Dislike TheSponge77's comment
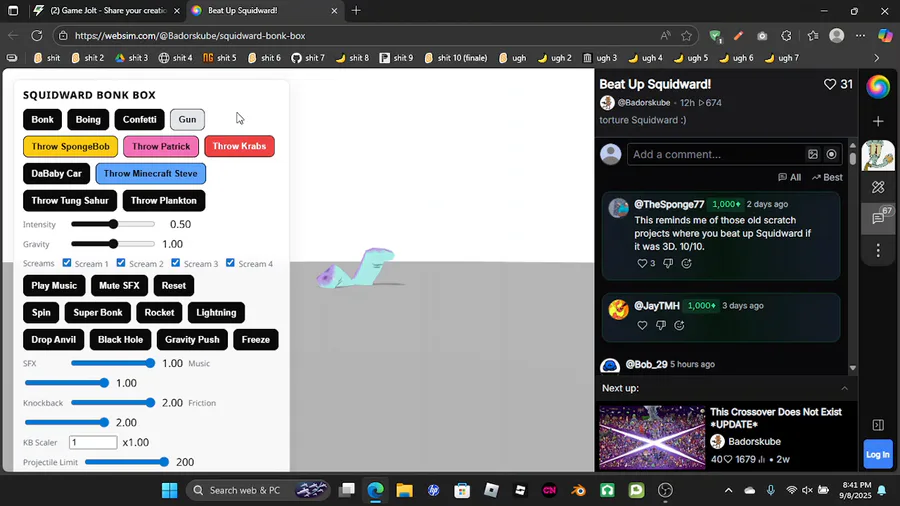900x506 pixels. [668, 263]
